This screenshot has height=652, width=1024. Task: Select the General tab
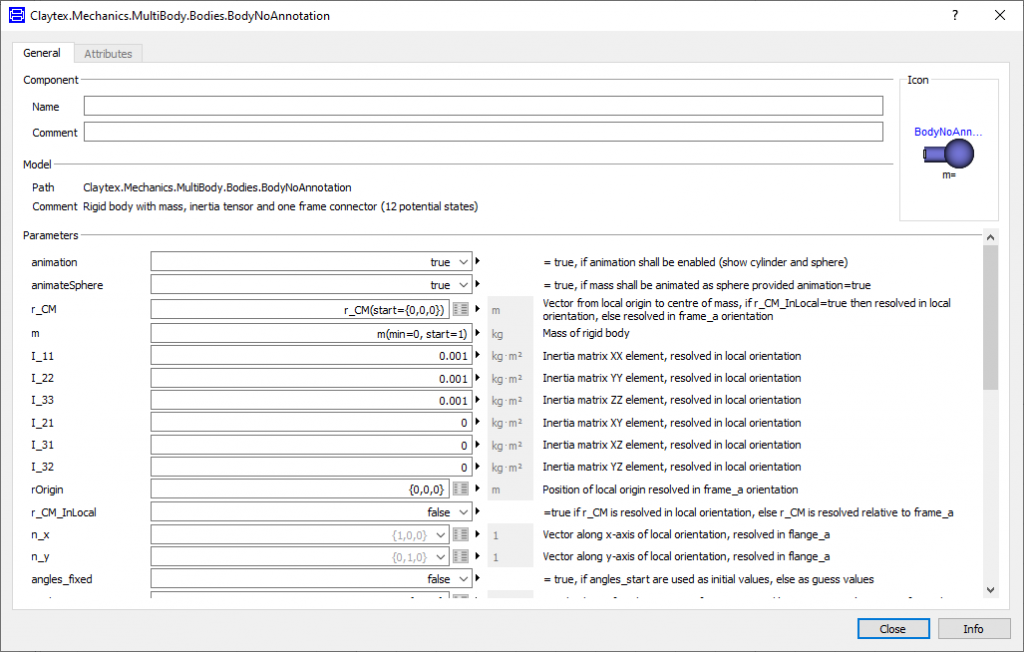[42, 53]
